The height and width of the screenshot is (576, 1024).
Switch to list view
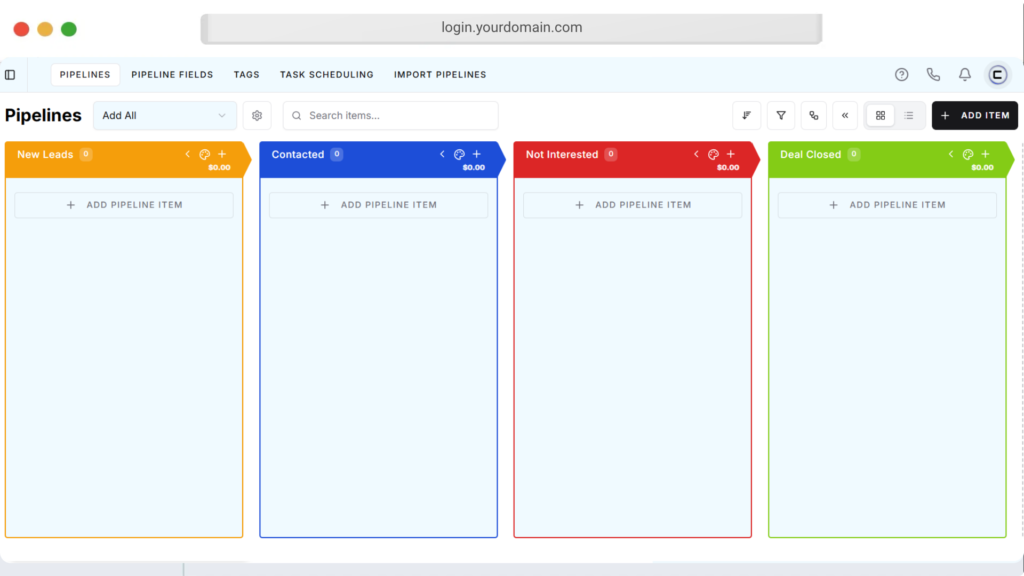click(909, 116)
